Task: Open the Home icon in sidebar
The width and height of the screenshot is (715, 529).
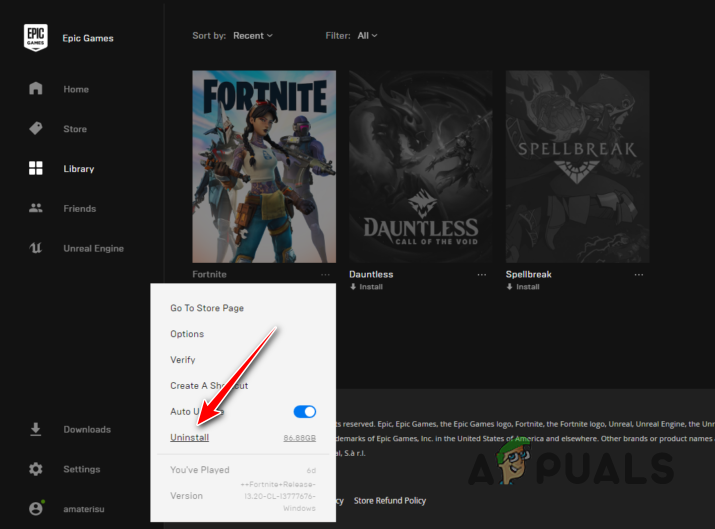Action: [x=36, y=88]
